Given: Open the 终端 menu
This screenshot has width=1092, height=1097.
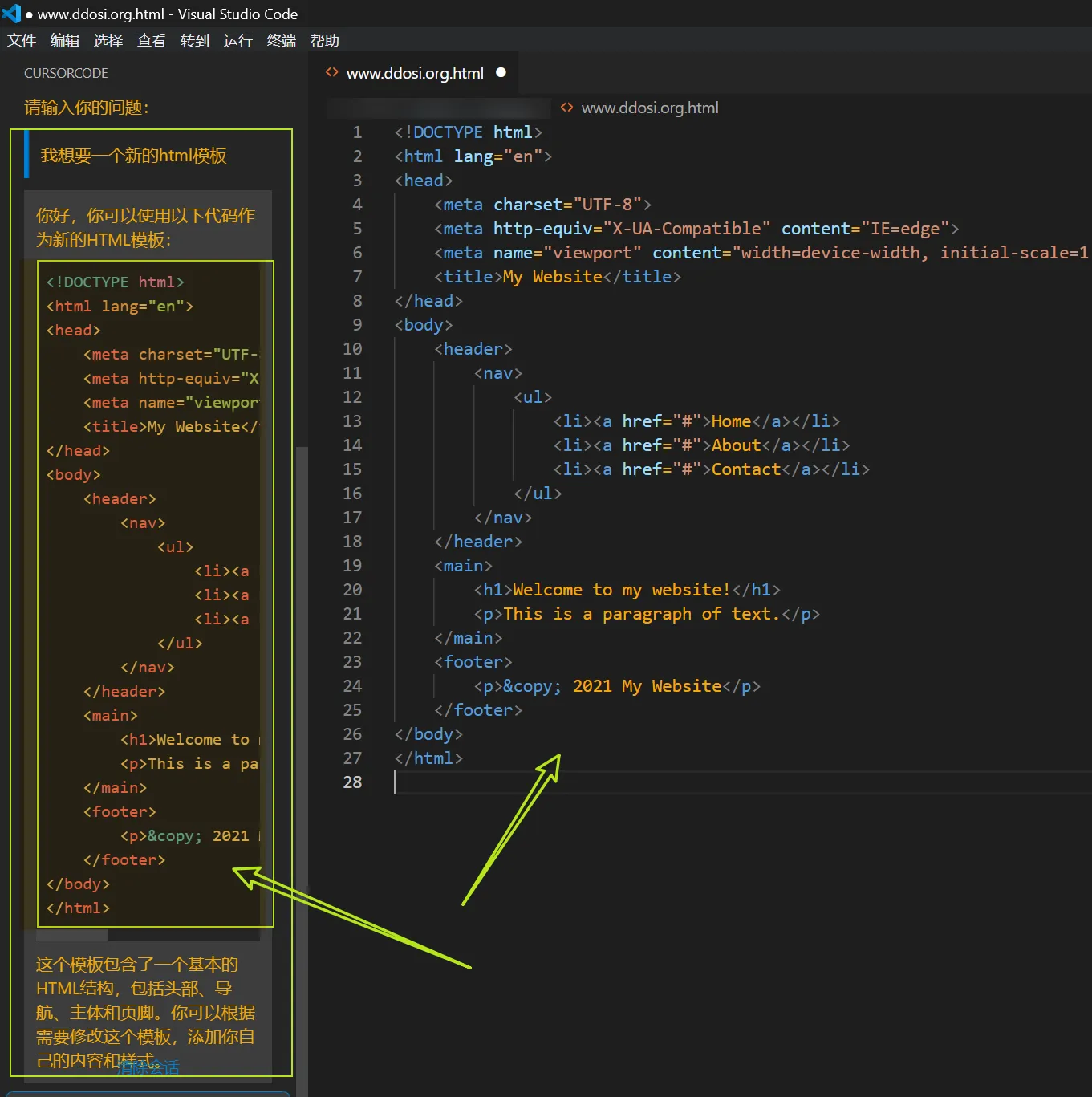Looking at the screenshot, I should click(280, 40).
